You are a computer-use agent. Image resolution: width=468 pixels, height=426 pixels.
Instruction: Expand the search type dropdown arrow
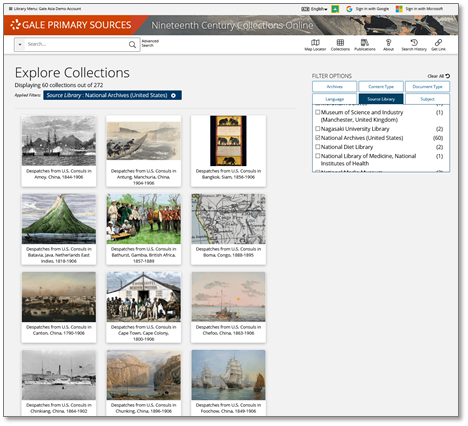point(20,44)
